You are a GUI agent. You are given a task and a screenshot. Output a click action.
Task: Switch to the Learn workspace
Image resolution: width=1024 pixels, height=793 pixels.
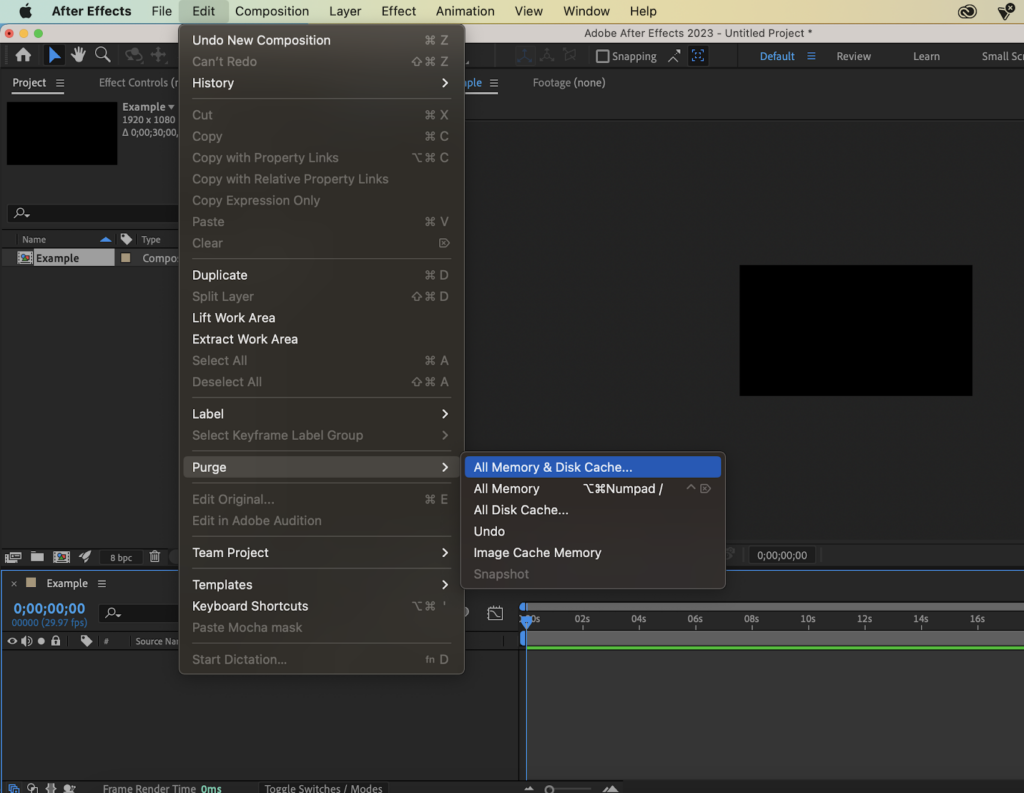pyautogui.click(x=926, y=56)
